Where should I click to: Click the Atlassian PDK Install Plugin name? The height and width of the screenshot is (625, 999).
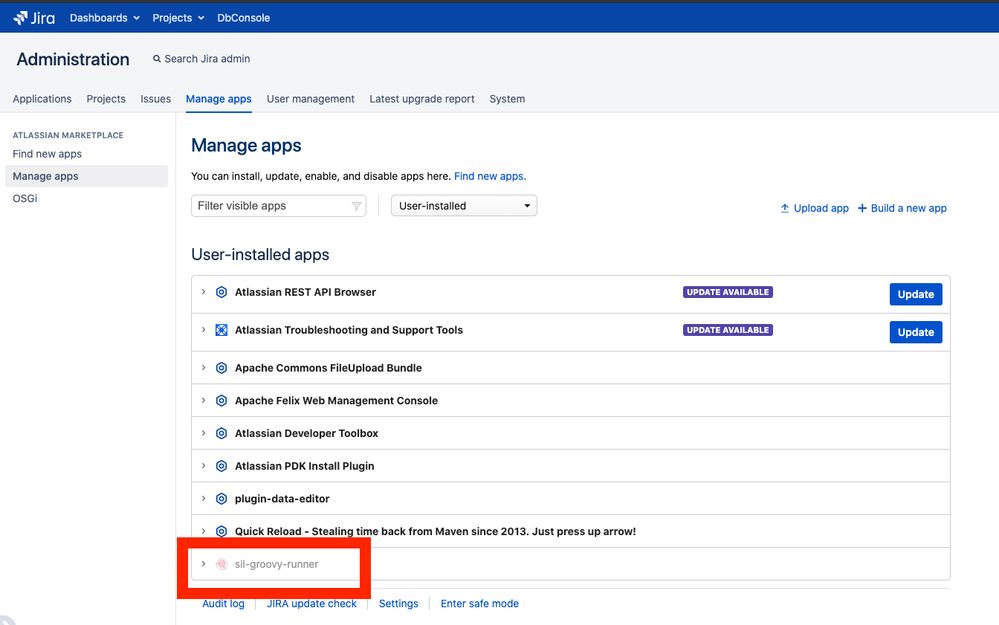pyautogui.click(x=305, y=466)
